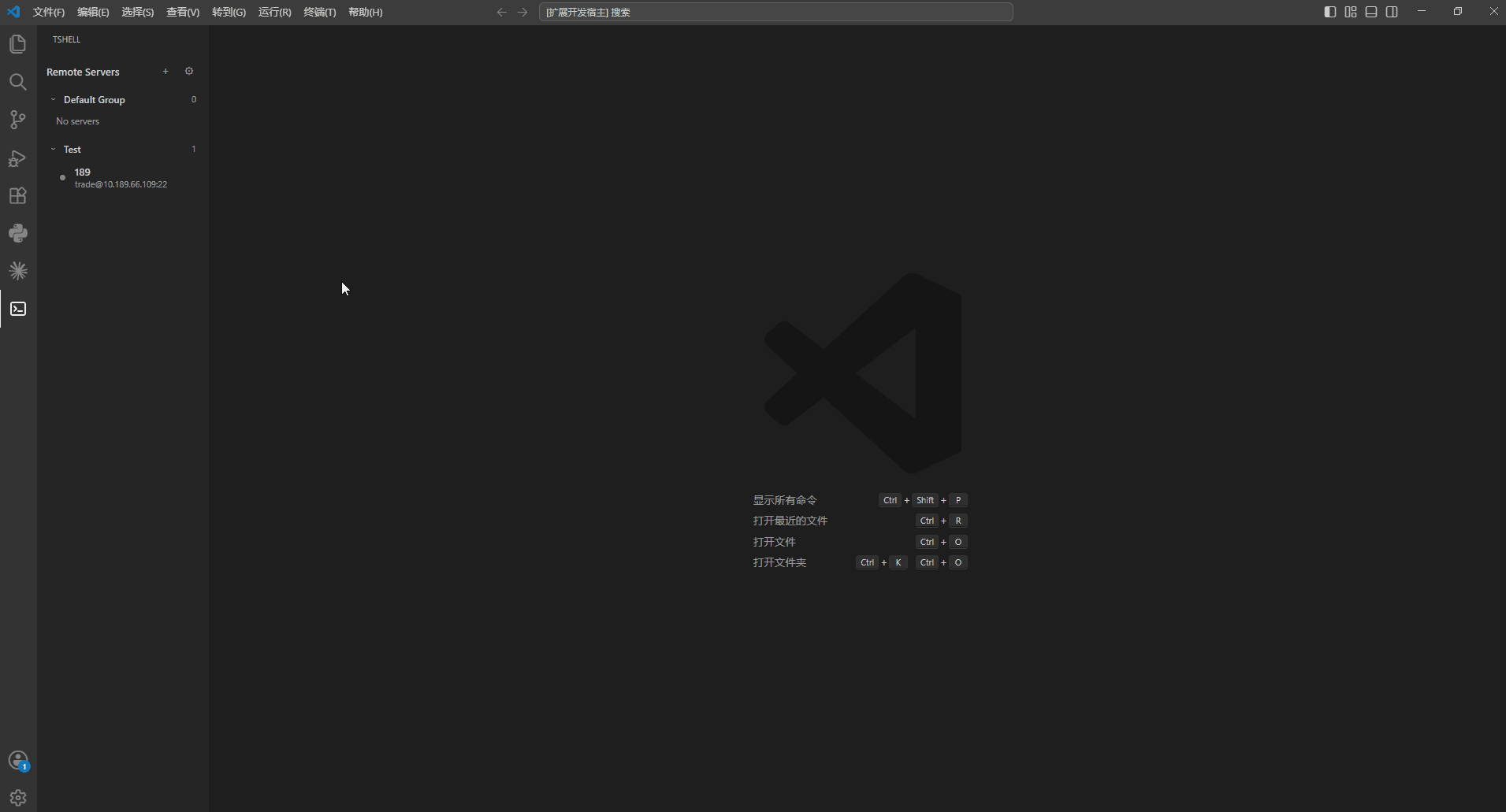Open the 选择(S) menu
Image resolution: width=1506 pixels, height=812 pixels.
138,12
